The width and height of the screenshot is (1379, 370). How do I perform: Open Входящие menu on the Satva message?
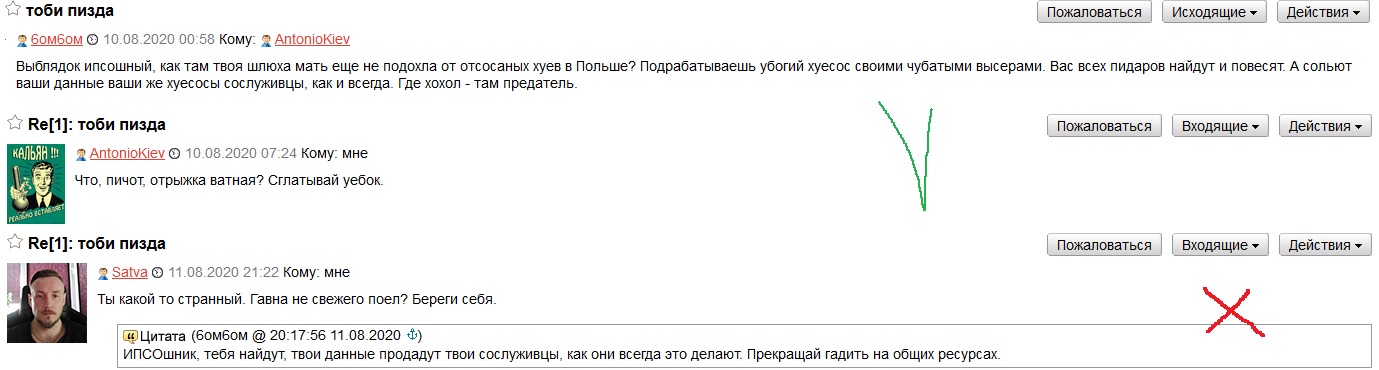[1221, 245]
